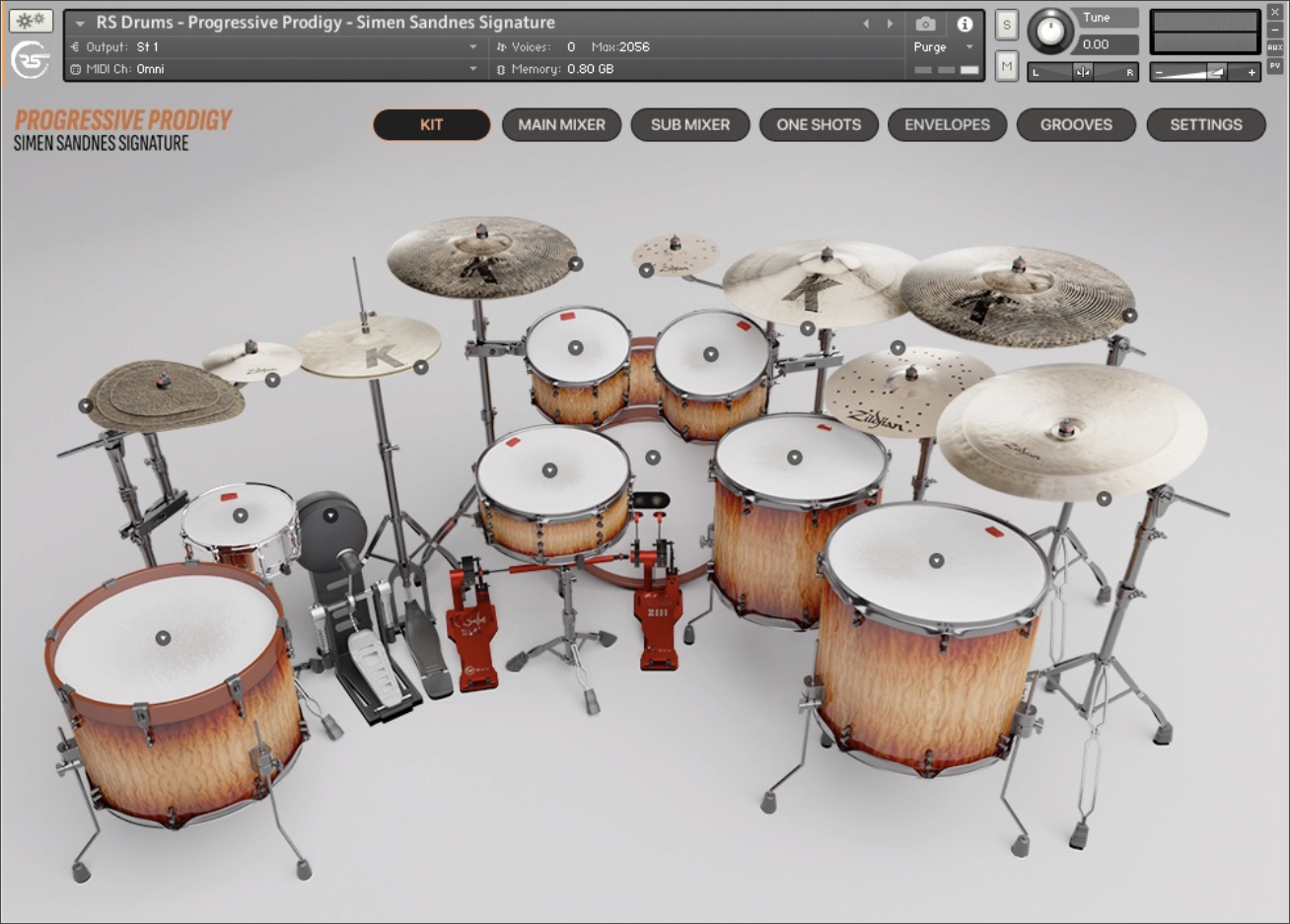Open the marker on the large china cymbal
This screenshot has width=1290, height=924.
coord(1105,499)
